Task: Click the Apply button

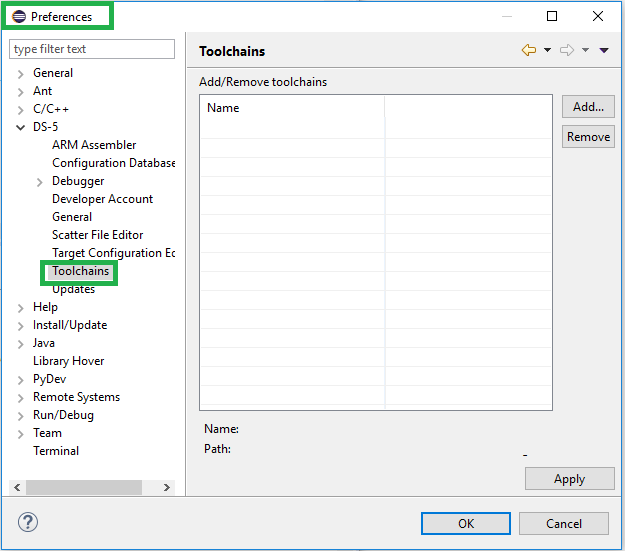Action: click(569, 478)
